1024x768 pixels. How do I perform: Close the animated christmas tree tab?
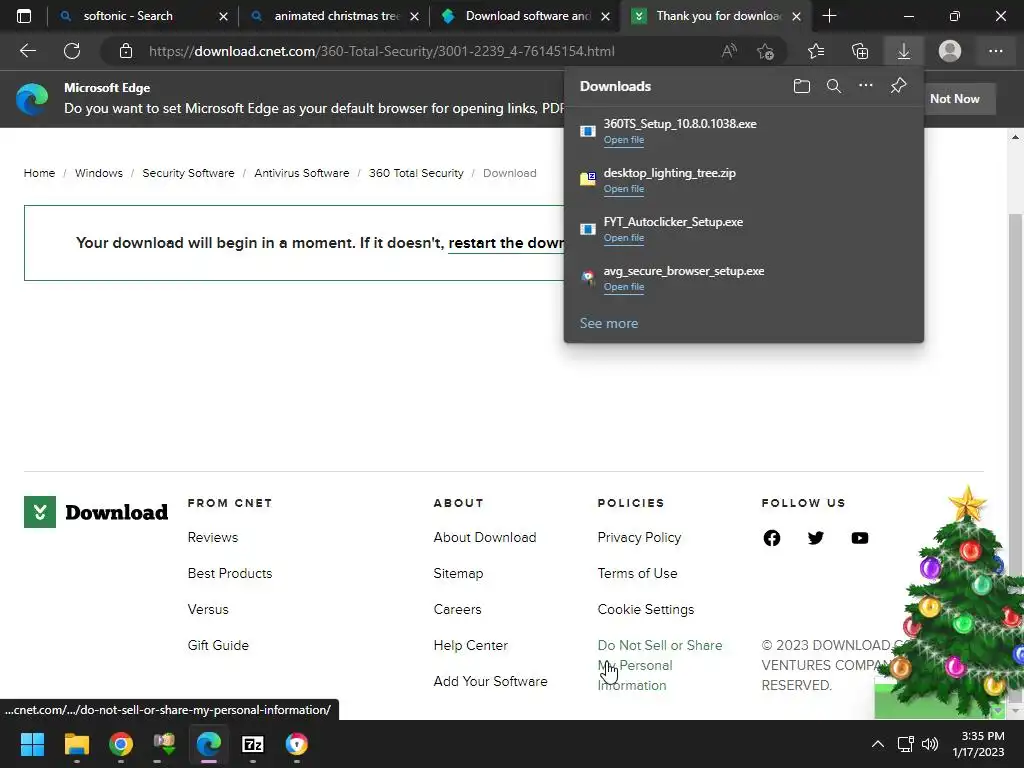tap(415, 16)
